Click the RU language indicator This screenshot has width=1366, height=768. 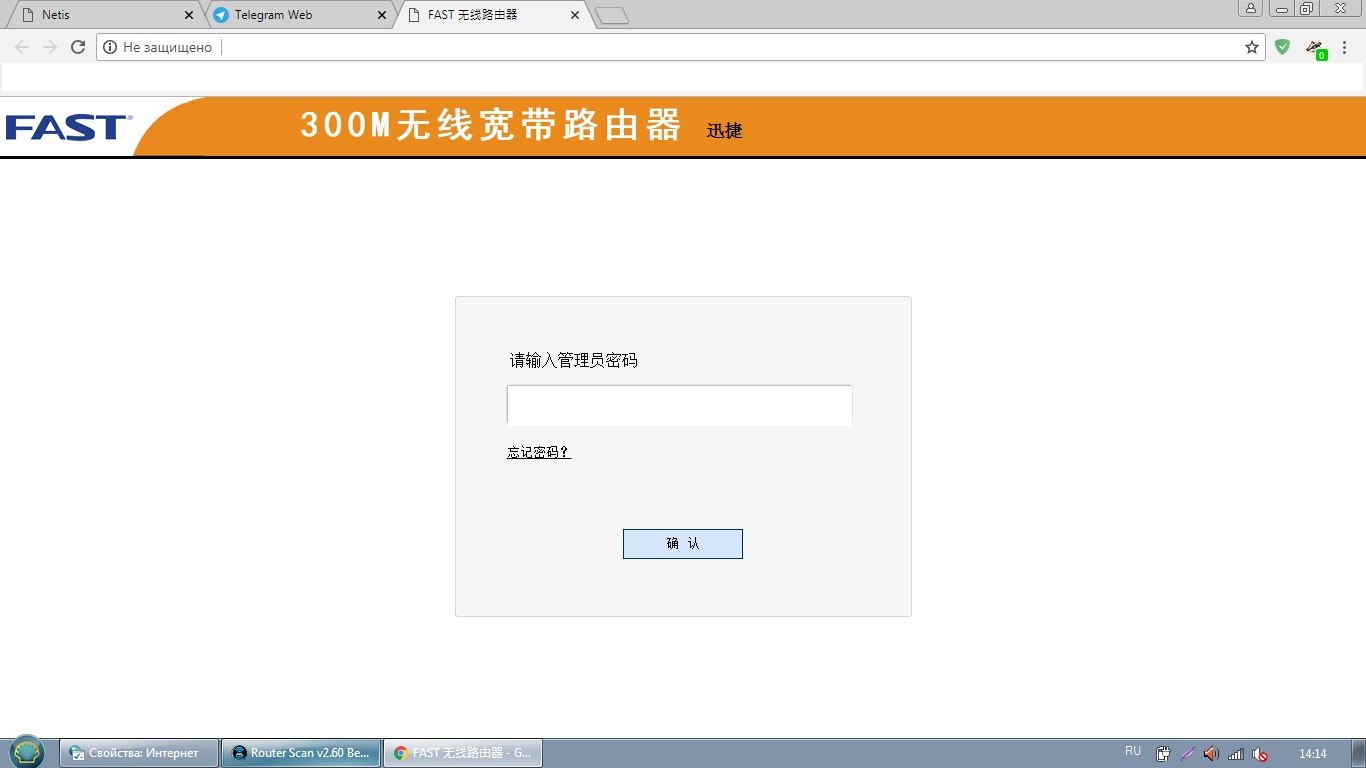[x=1133, y=751]
